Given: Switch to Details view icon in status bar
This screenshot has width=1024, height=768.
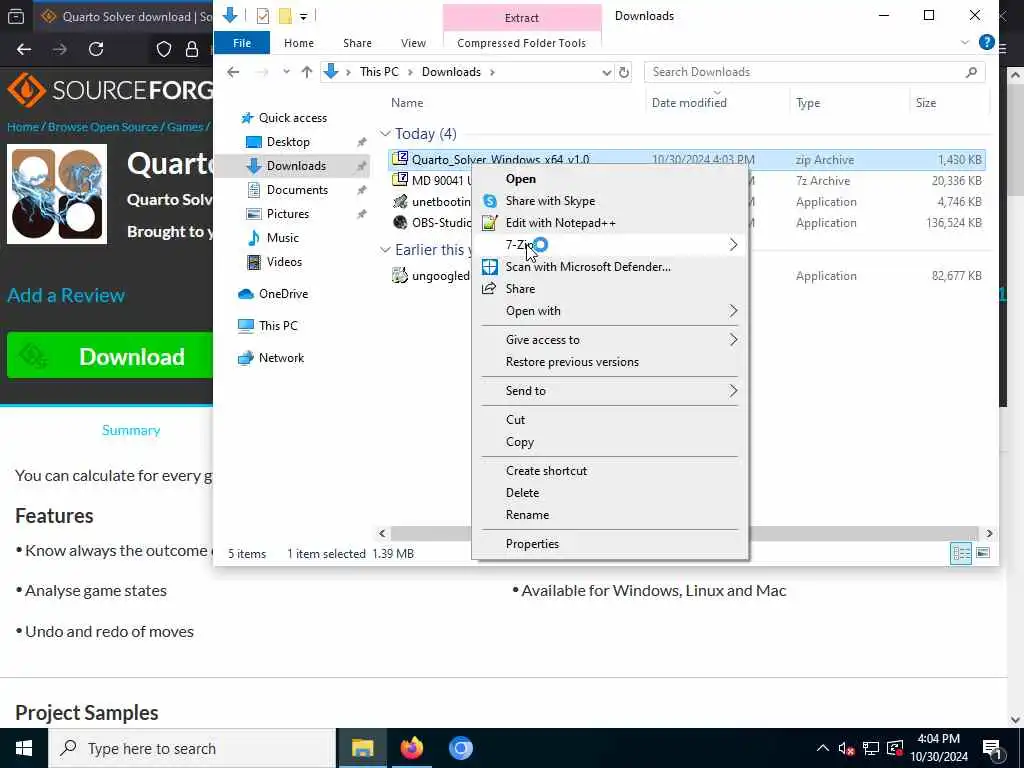Looking at the screenshot, I should pos(961,554).
